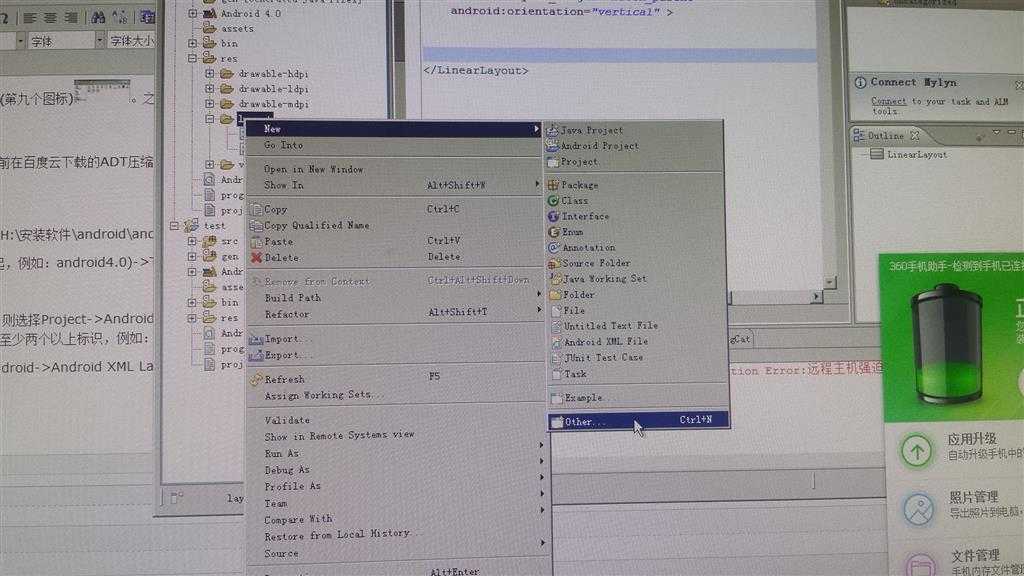Open the 字体大小 font size dropdown
The height and width of the screenshot is (576, 1024).
[132, 41]
